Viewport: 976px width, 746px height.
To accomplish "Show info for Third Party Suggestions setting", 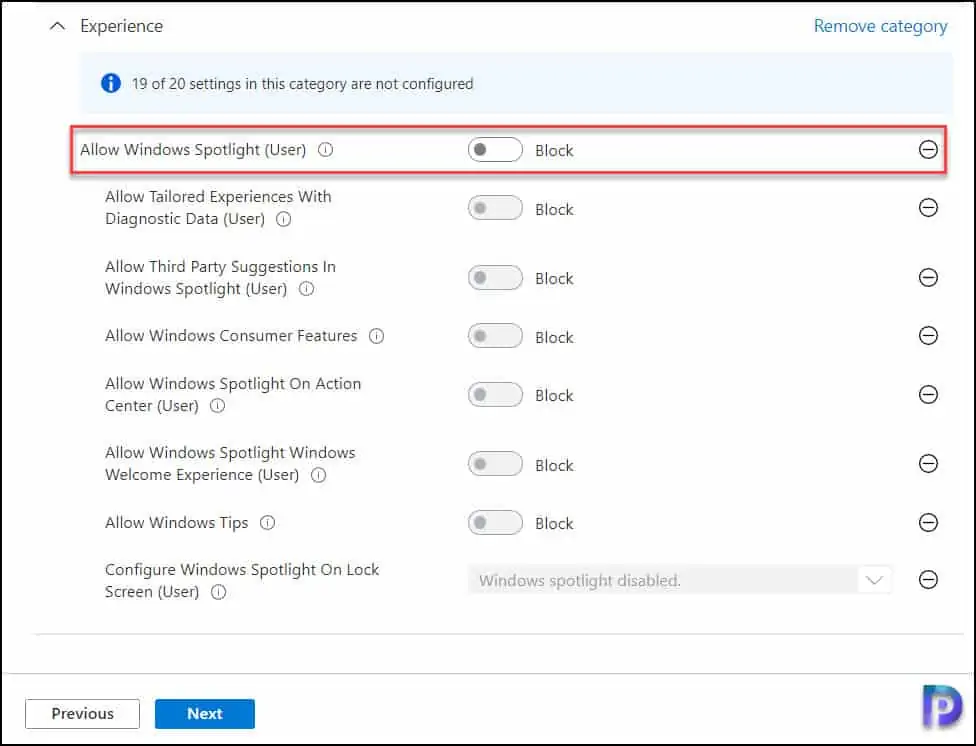I will point(306,289).
